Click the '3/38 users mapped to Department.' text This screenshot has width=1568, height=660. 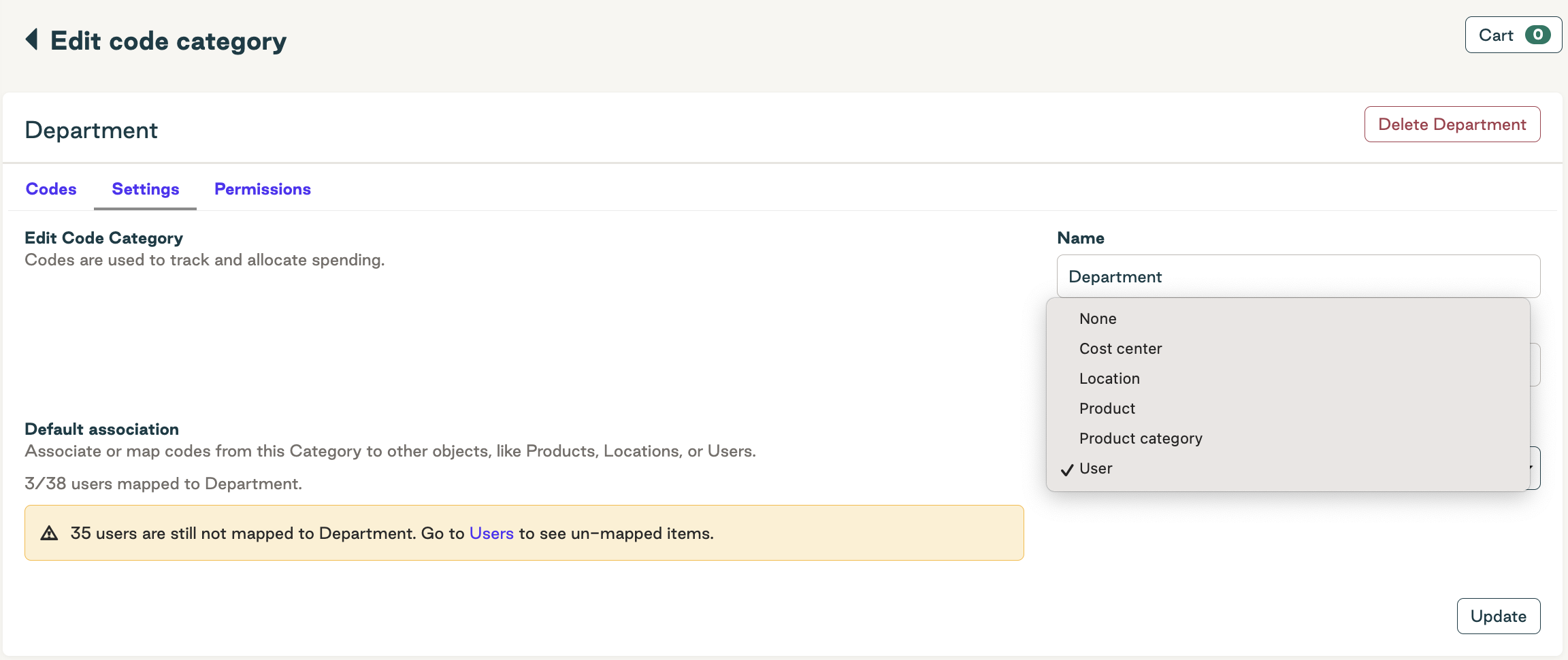click(x=163, y=484)
